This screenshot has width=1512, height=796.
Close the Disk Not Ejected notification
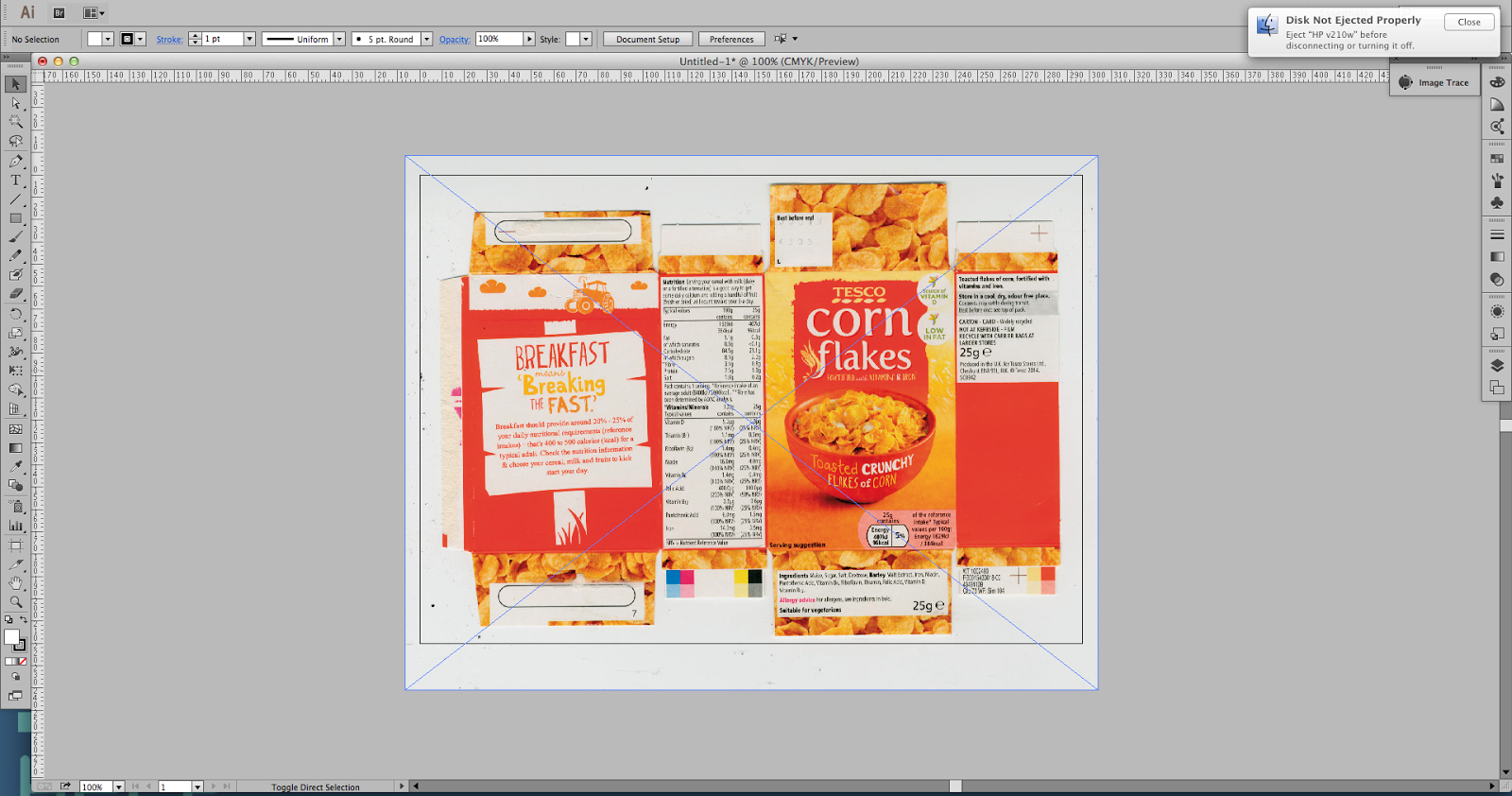click(1469, 22)
